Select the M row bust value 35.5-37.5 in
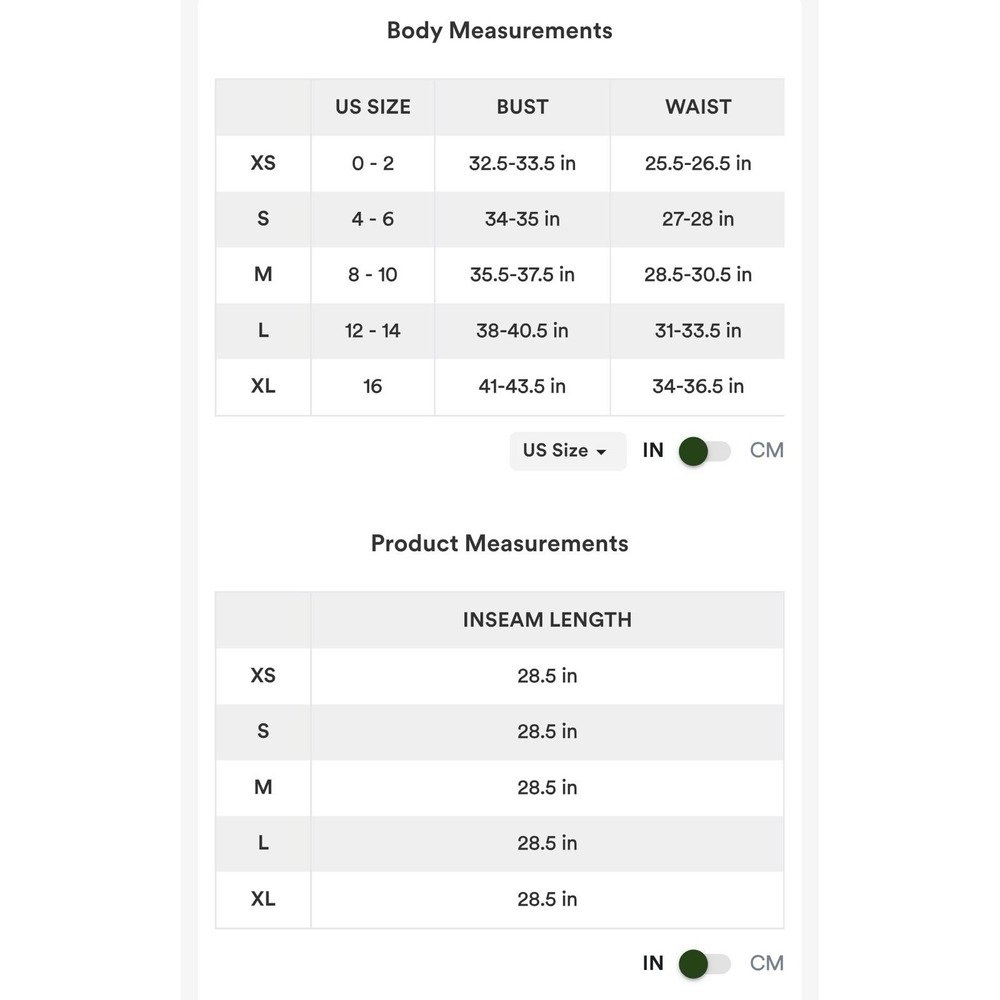1000x1000 pixels. pyautogui.click(x=522, y=275)
